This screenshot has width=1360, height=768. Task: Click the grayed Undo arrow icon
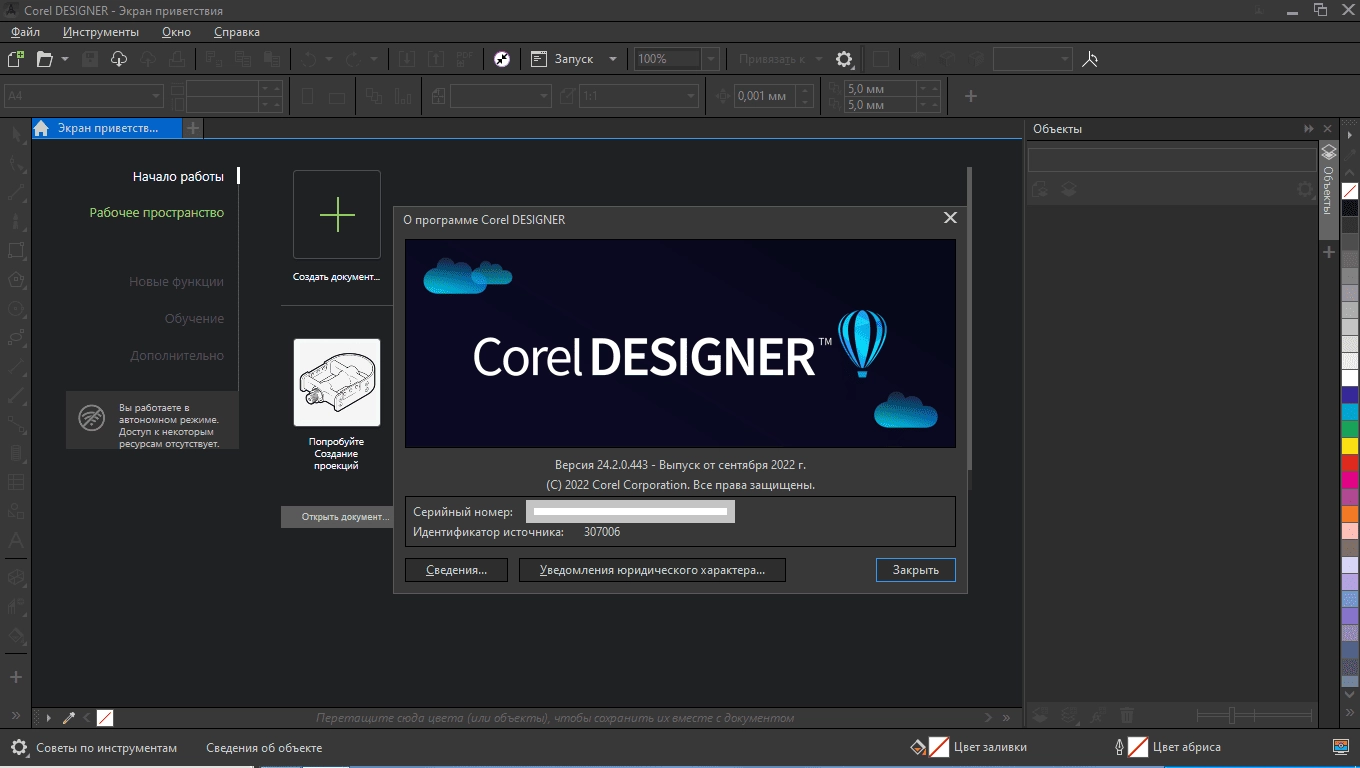pyautogui.click(x=309, y=59)
